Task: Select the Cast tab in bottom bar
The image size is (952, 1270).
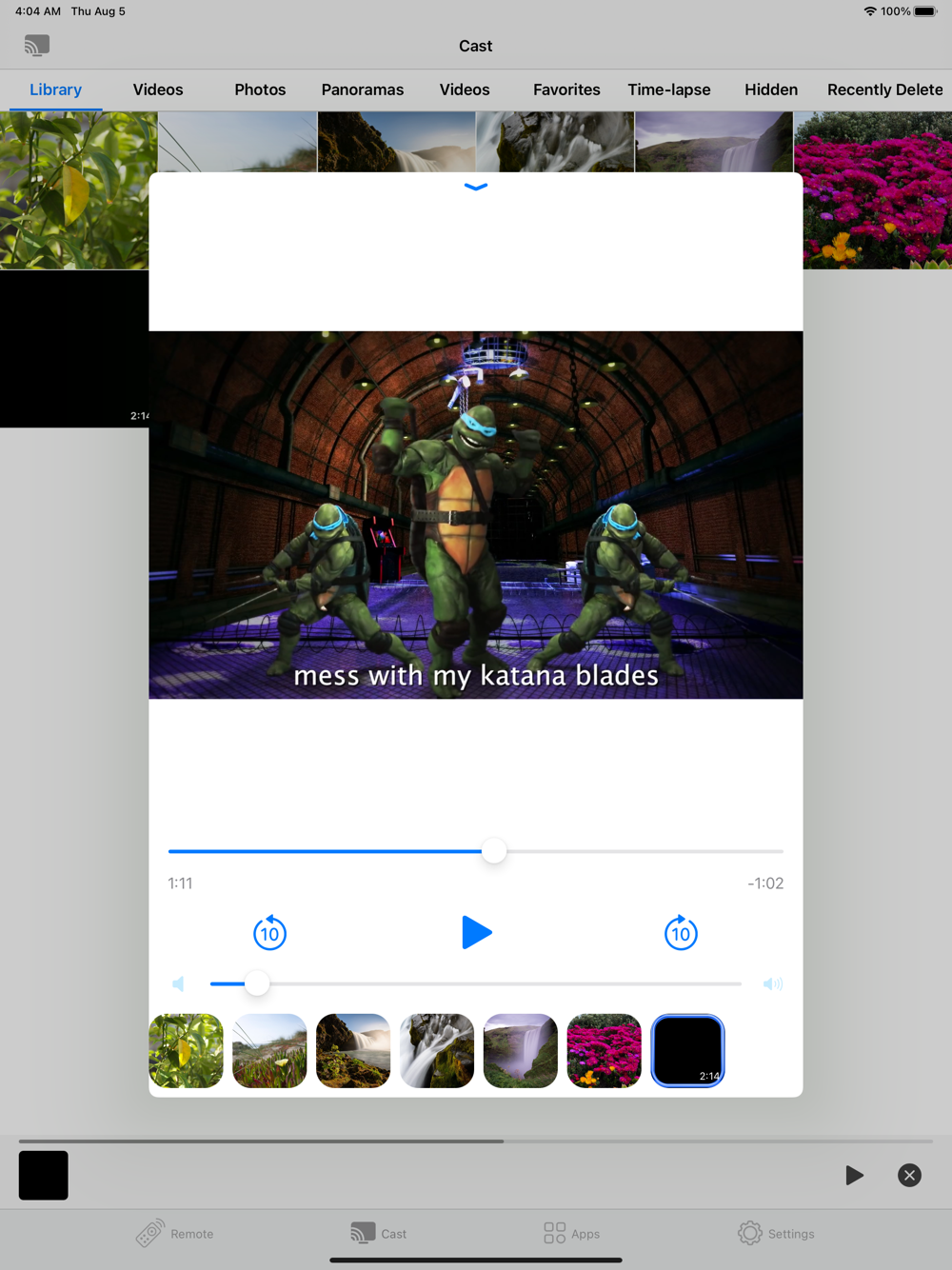Action: coord(378,1233)
